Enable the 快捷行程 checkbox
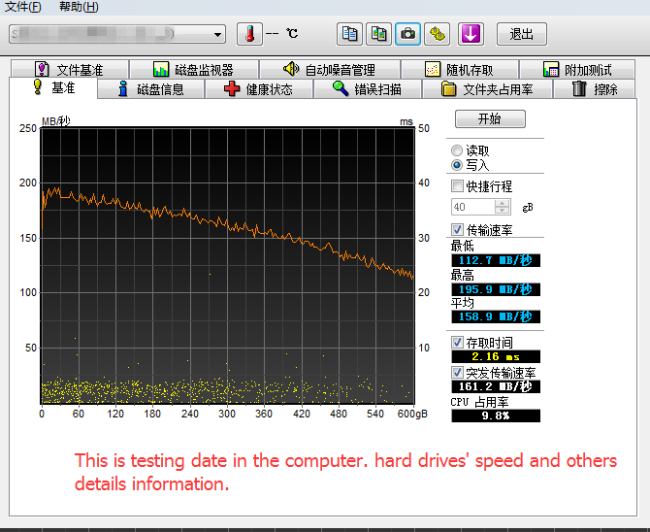The width and height of the screenshot is (650, 532). click(457, 186)
